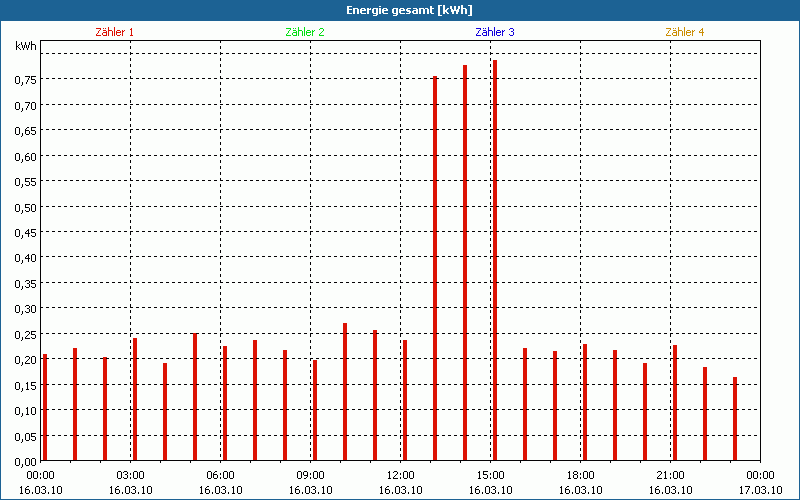Click the 15:00 x-axis time label
Viewport: 800px width, 500px height.
490,476
